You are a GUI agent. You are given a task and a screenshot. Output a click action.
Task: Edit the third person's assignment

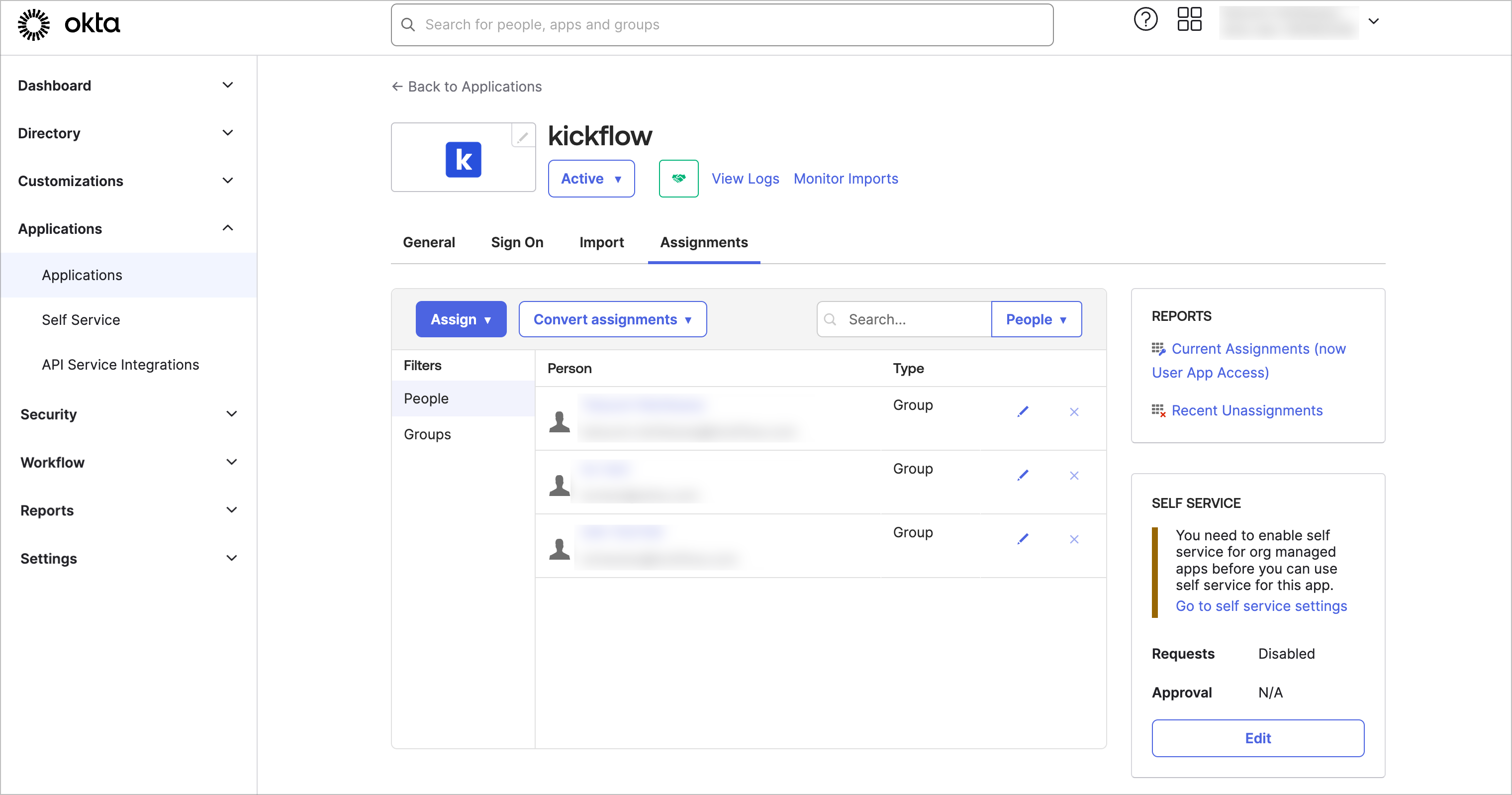coord(1023,538)
